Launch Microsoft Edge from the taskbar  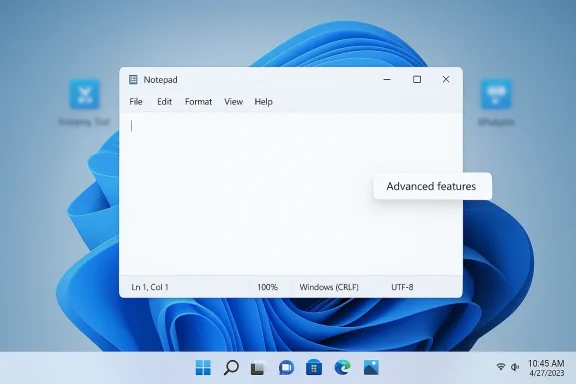[342, 367]
